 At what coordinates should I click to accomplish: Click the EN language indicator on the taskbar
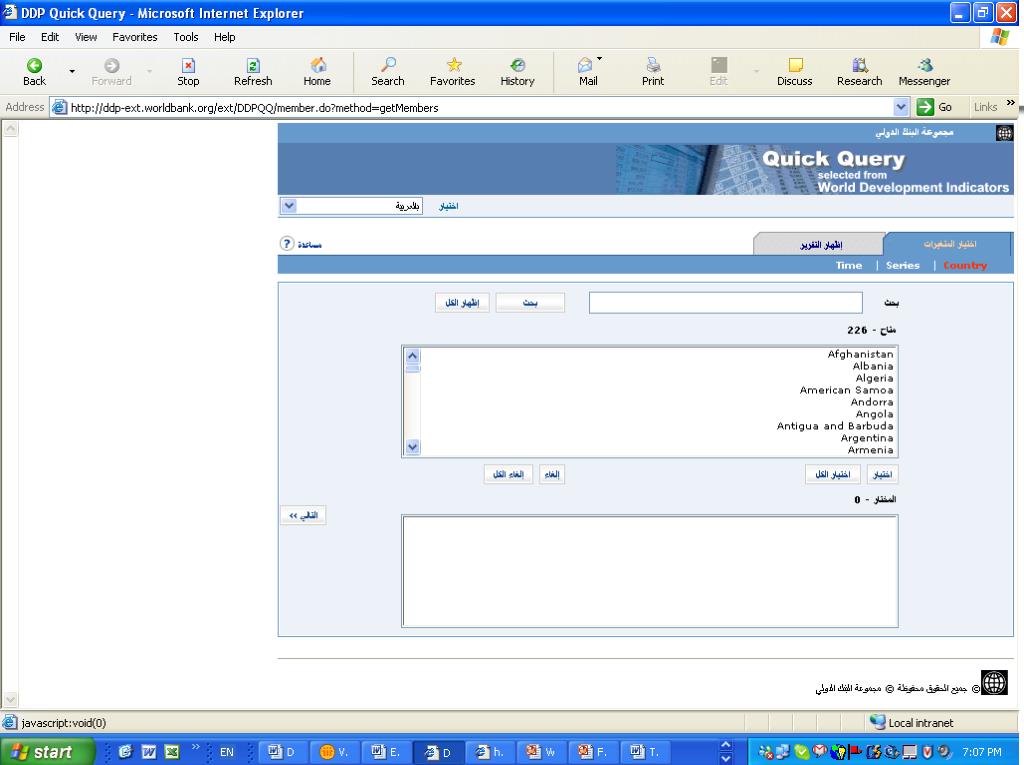tap(227, 752)
